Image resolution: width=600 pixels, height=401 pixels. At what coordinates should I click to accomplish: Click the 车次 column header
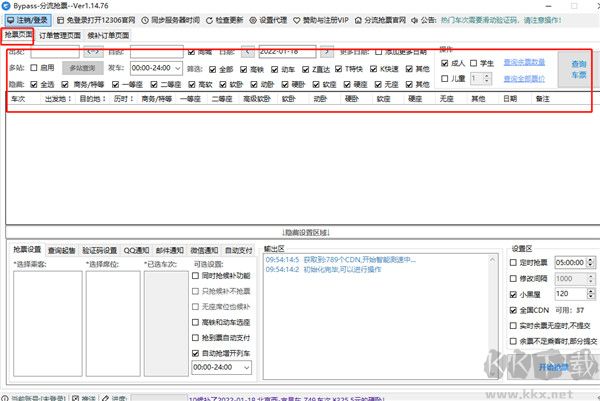point(18,99)
